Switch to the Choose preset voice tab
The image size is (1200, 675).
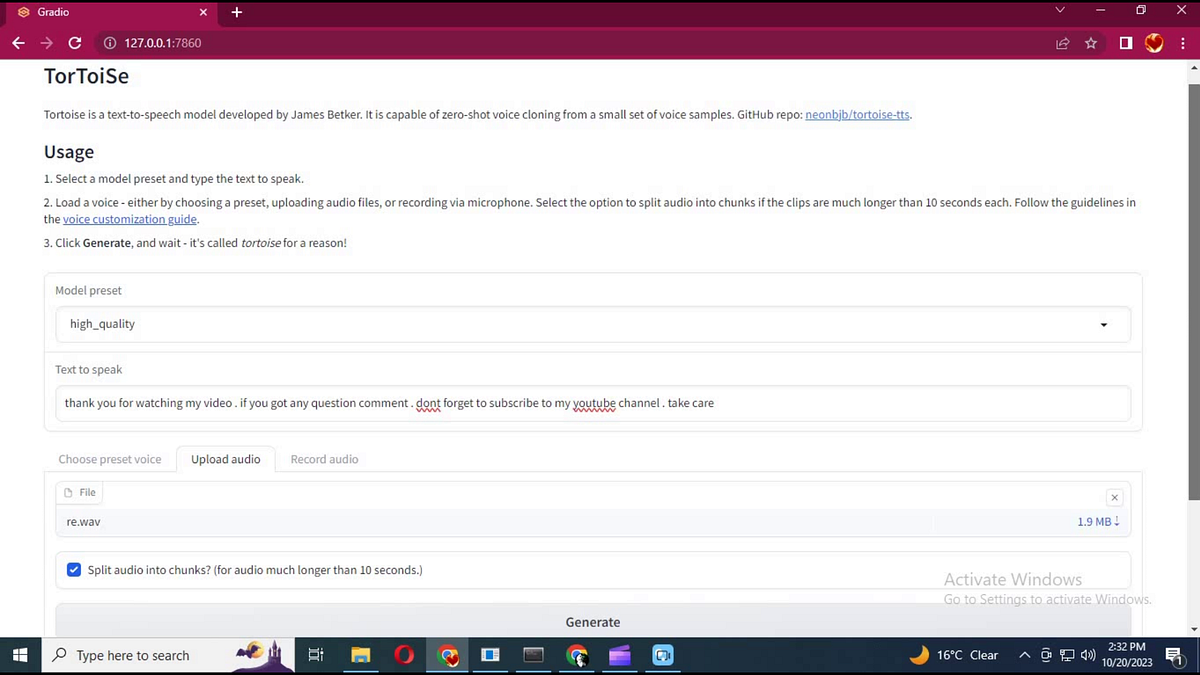[110, 459]
